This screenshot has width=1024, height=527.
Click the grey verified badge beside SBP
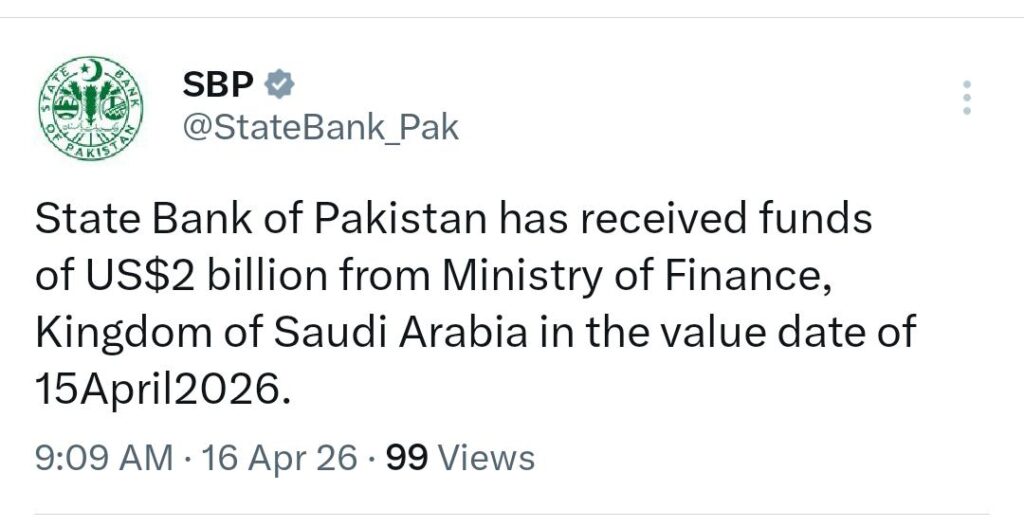tap(282, 85)
